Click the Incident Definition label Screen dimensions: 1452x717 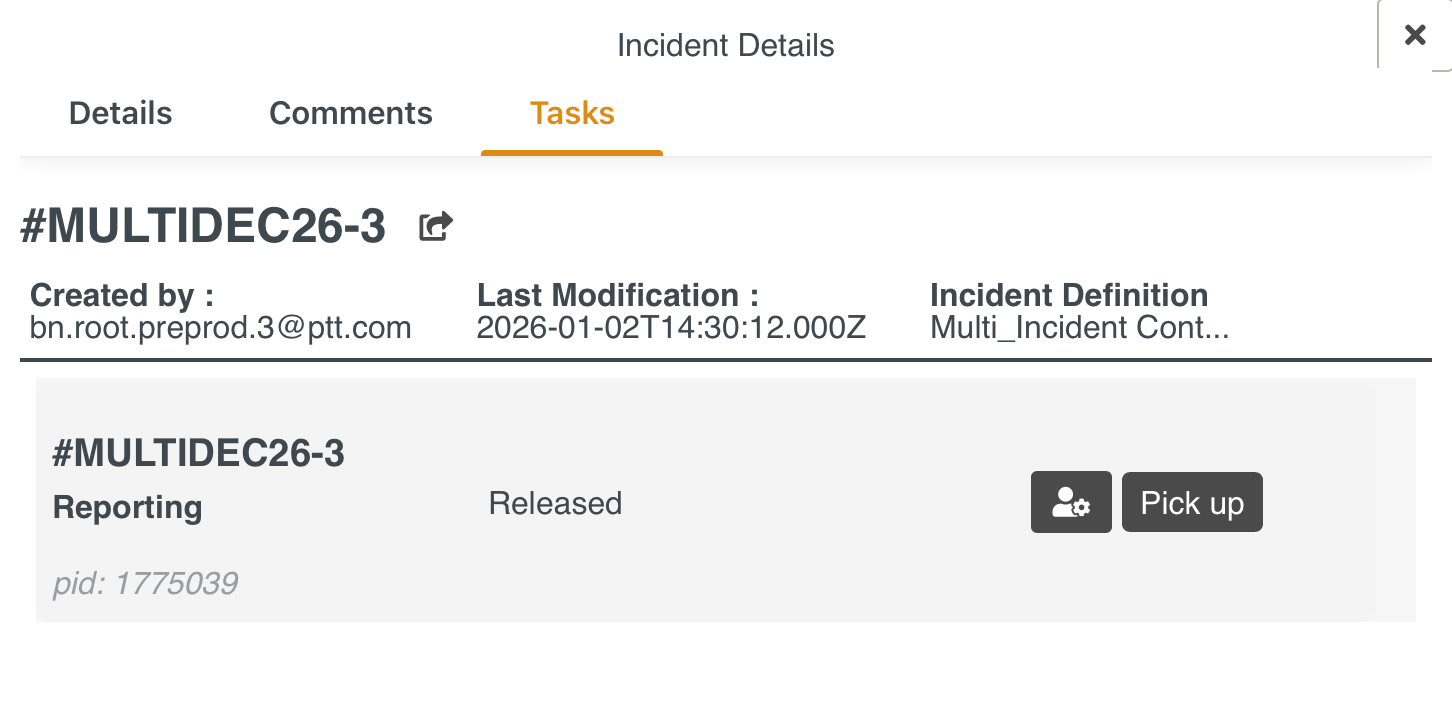coord(1068,296)
